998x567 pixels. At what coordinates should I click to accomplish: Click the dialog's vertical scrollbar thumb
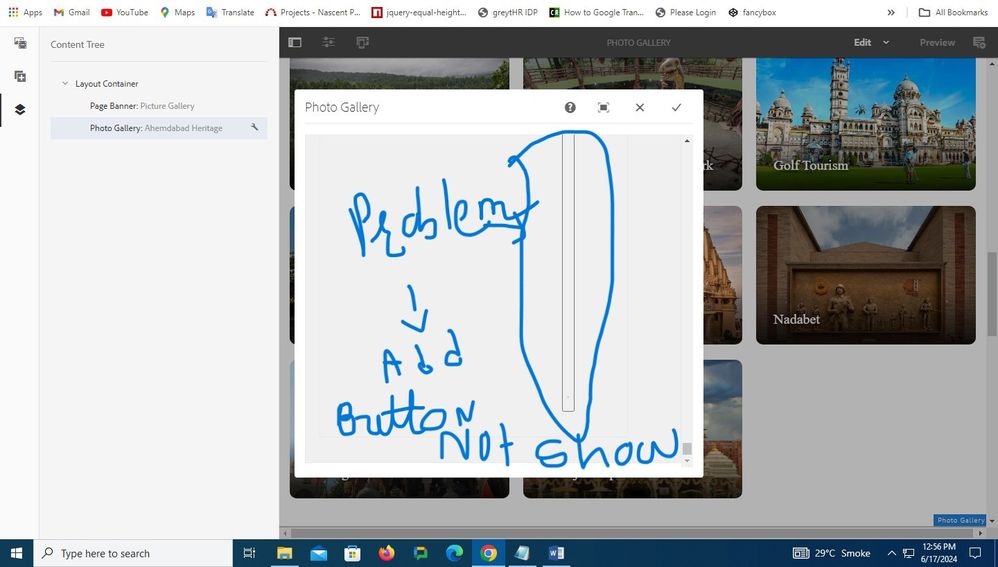687,449
